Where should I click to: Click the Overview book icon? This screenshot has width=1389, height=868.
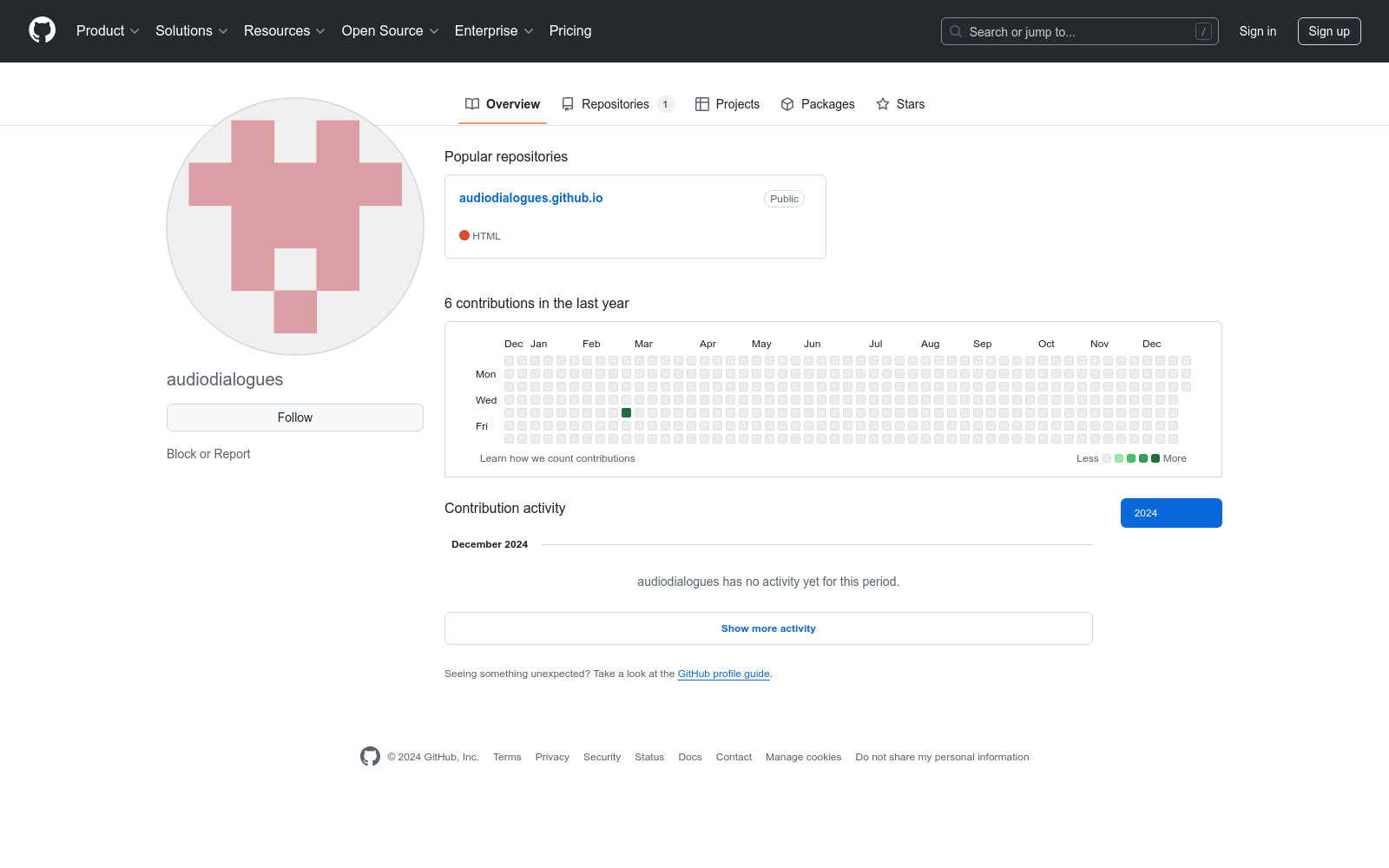coord(472,104)
